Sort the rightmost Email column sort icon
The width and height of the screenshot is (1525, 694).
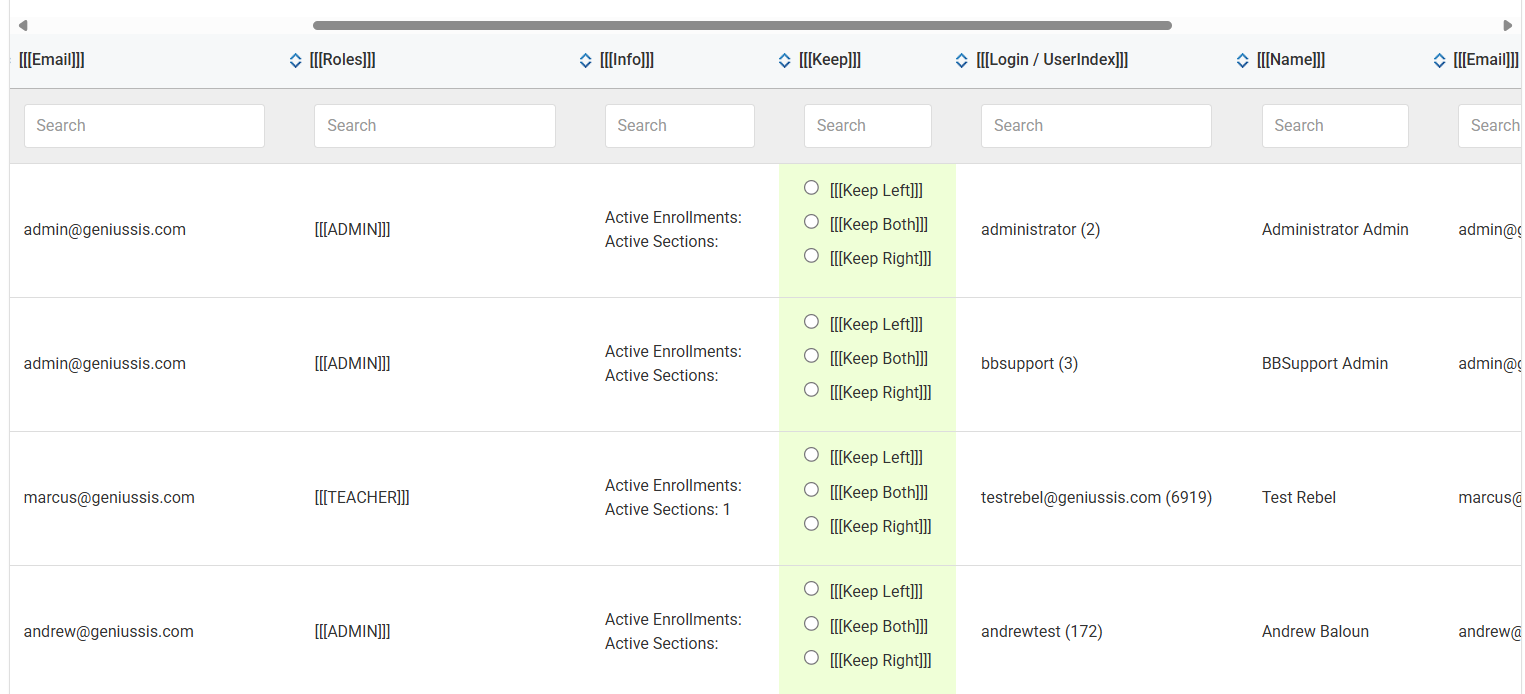(x=1439, y=60)
